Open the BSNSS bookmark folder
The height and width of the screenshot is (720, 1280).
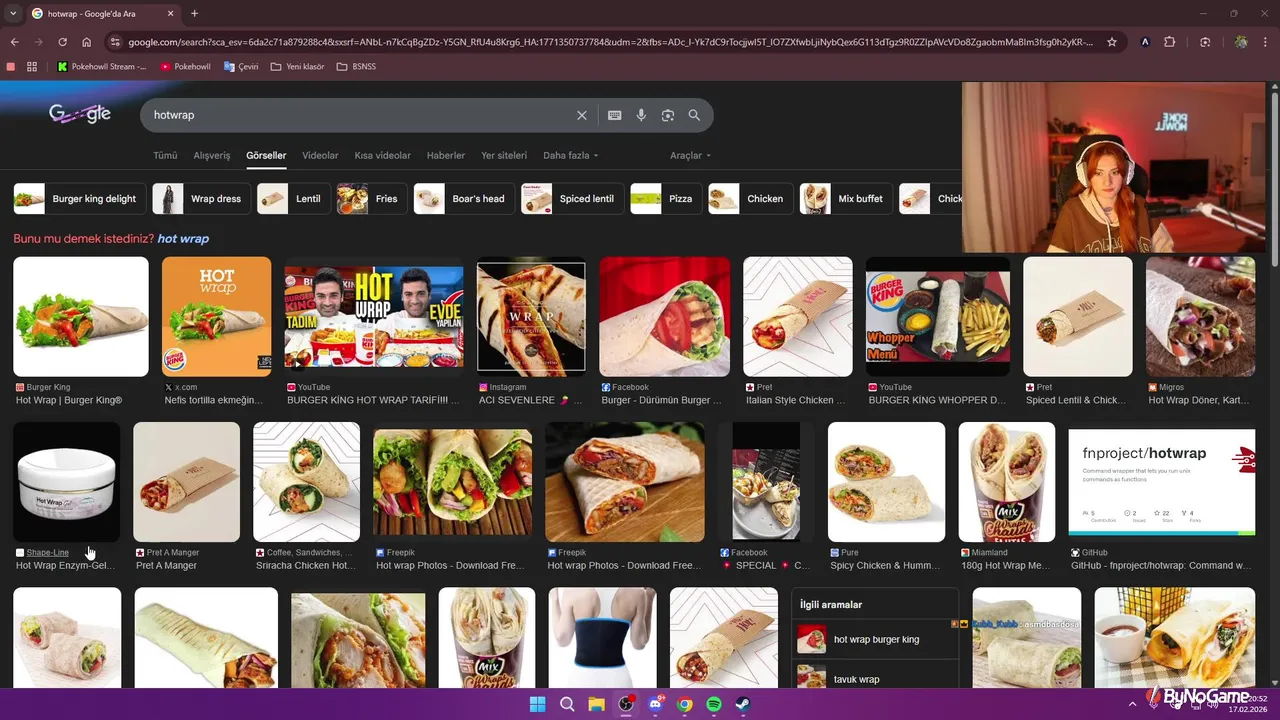click(x=356, y=67)
